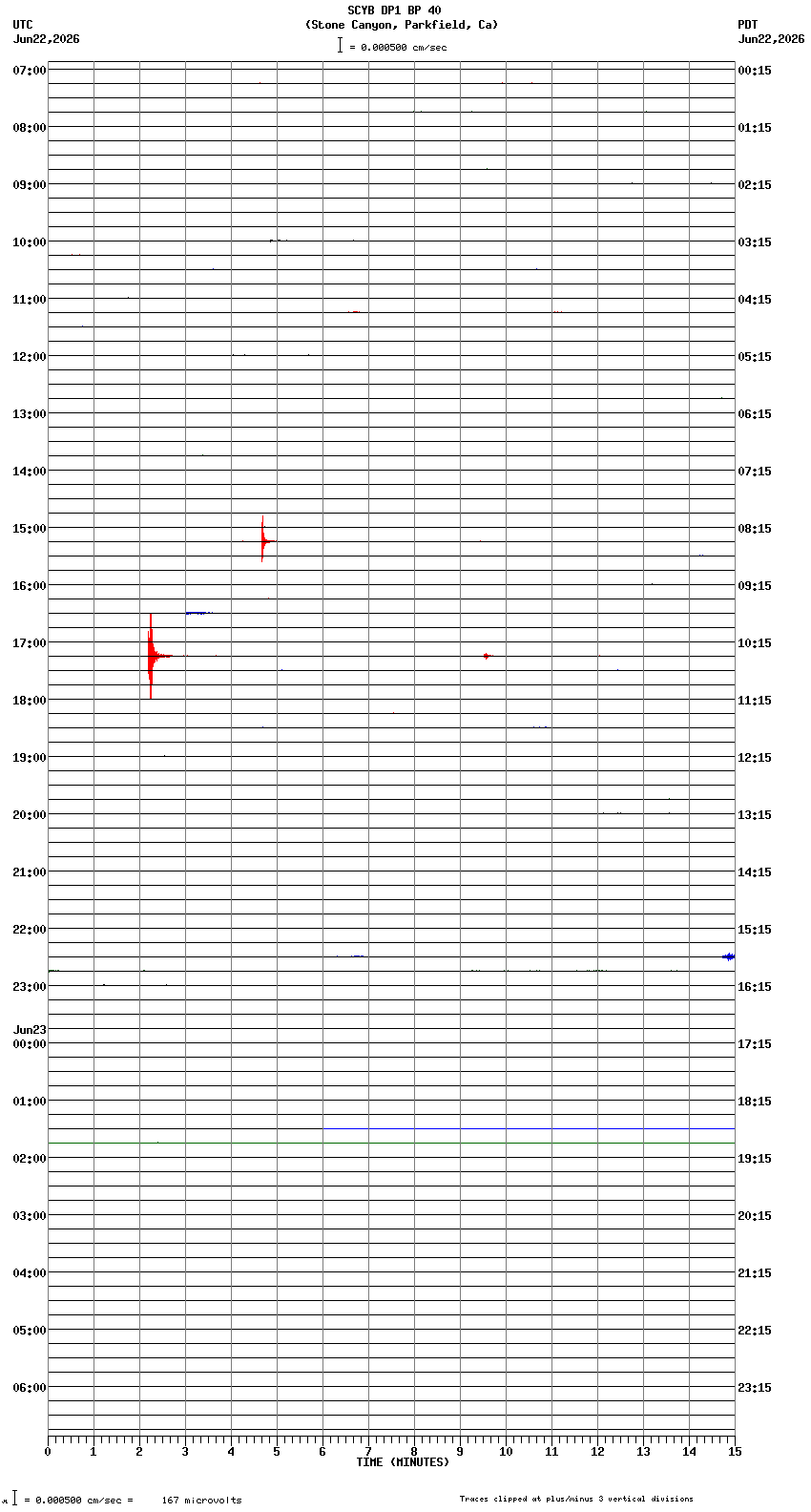Click the '18:15' PDT time label

click(x=755, y=1102)
